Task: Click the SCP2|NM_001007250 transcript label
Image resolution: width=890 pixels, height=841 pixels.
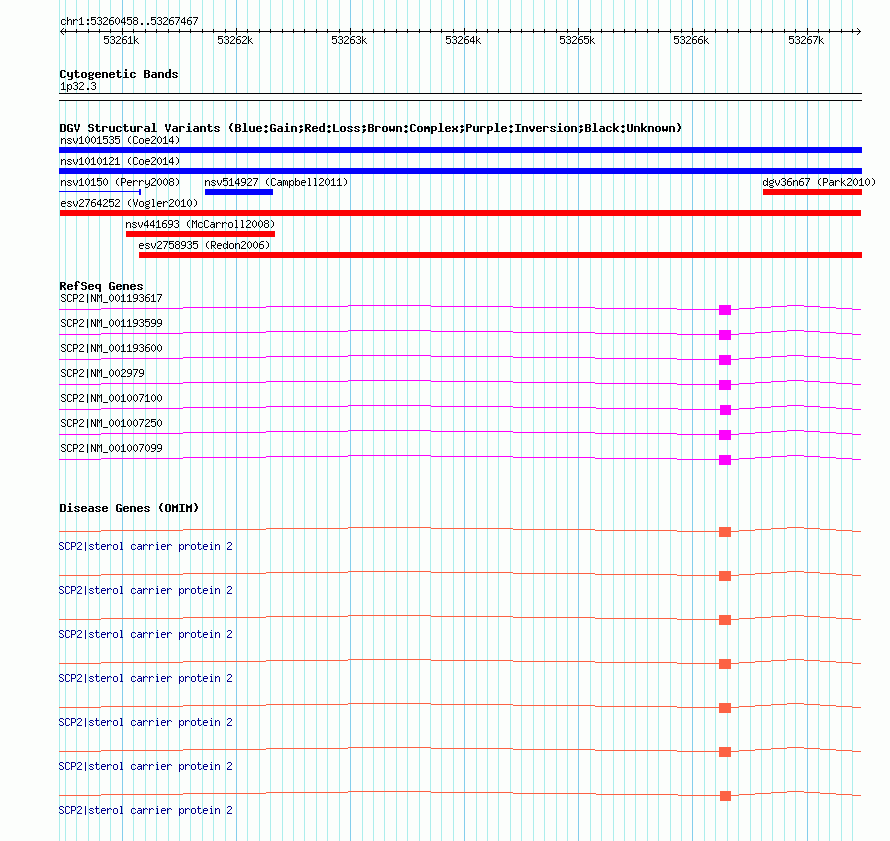Action: 111,423
